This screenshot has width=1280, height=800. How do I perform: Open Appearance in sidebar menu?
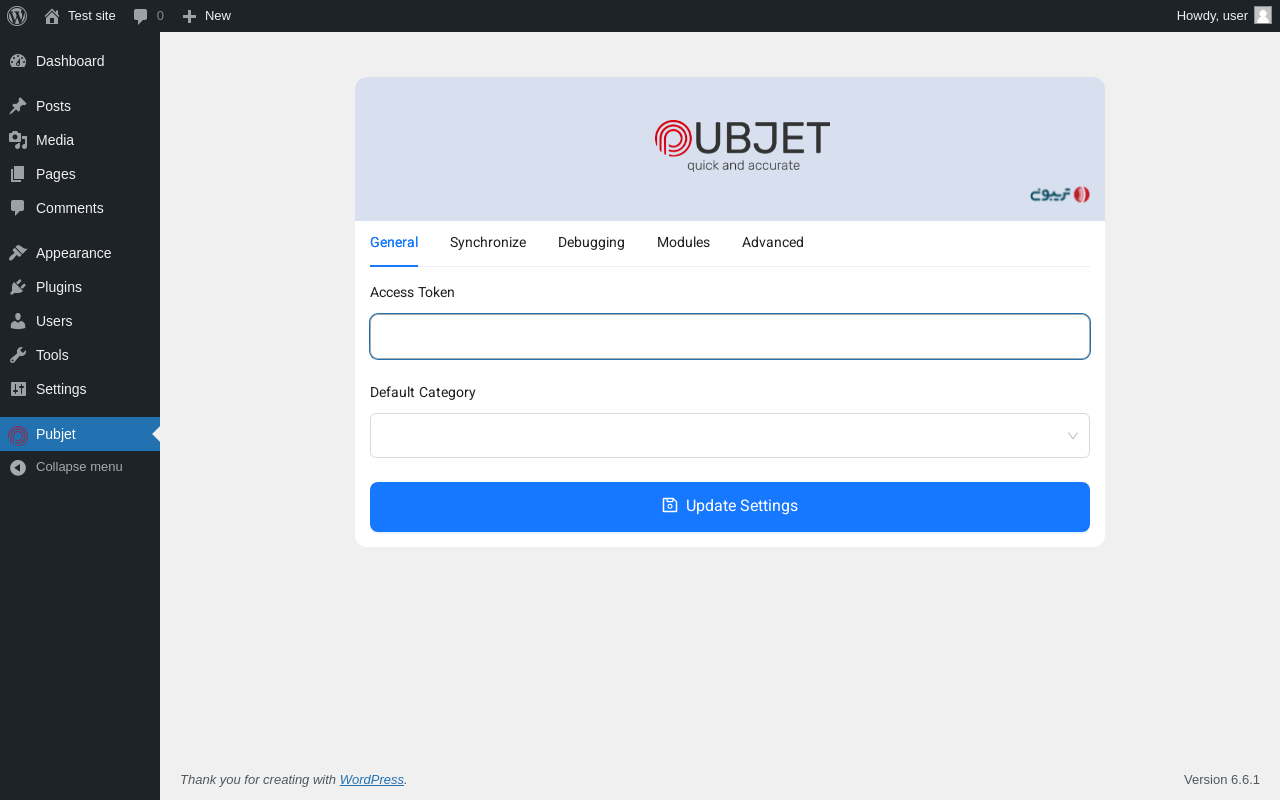click(80, 253)
